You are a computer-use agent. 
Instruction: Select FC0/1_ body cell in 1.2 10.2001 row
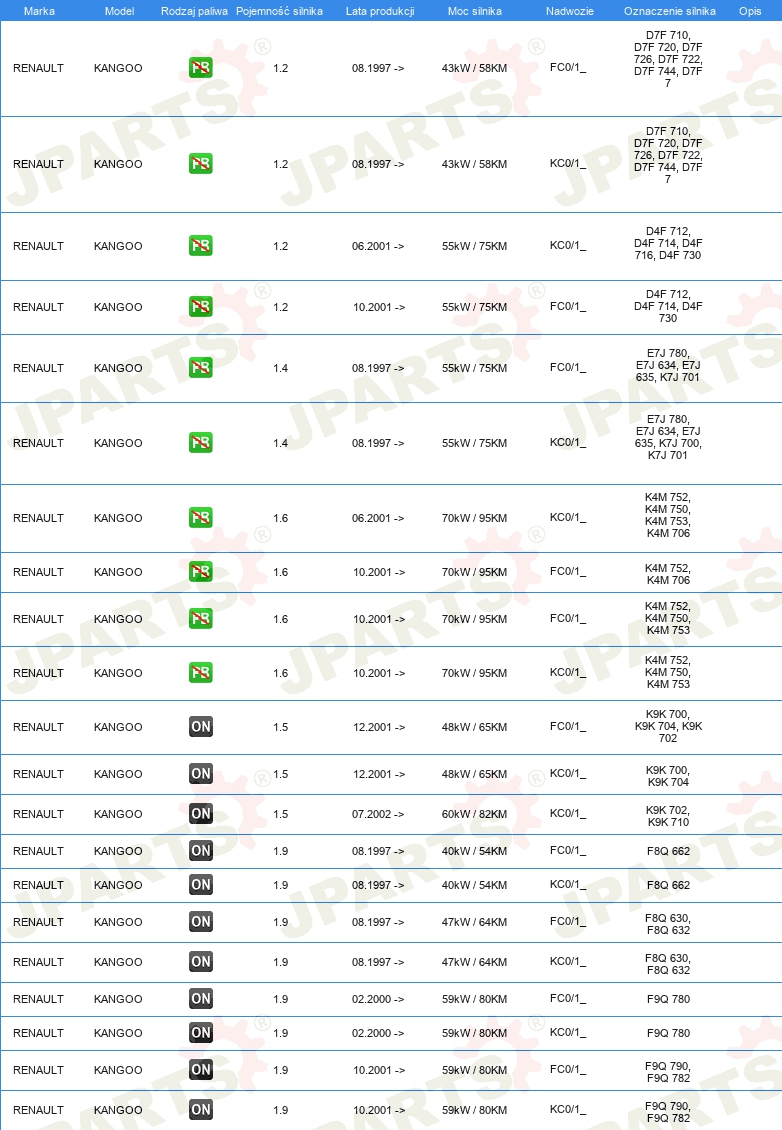click(x=568, y=306)
